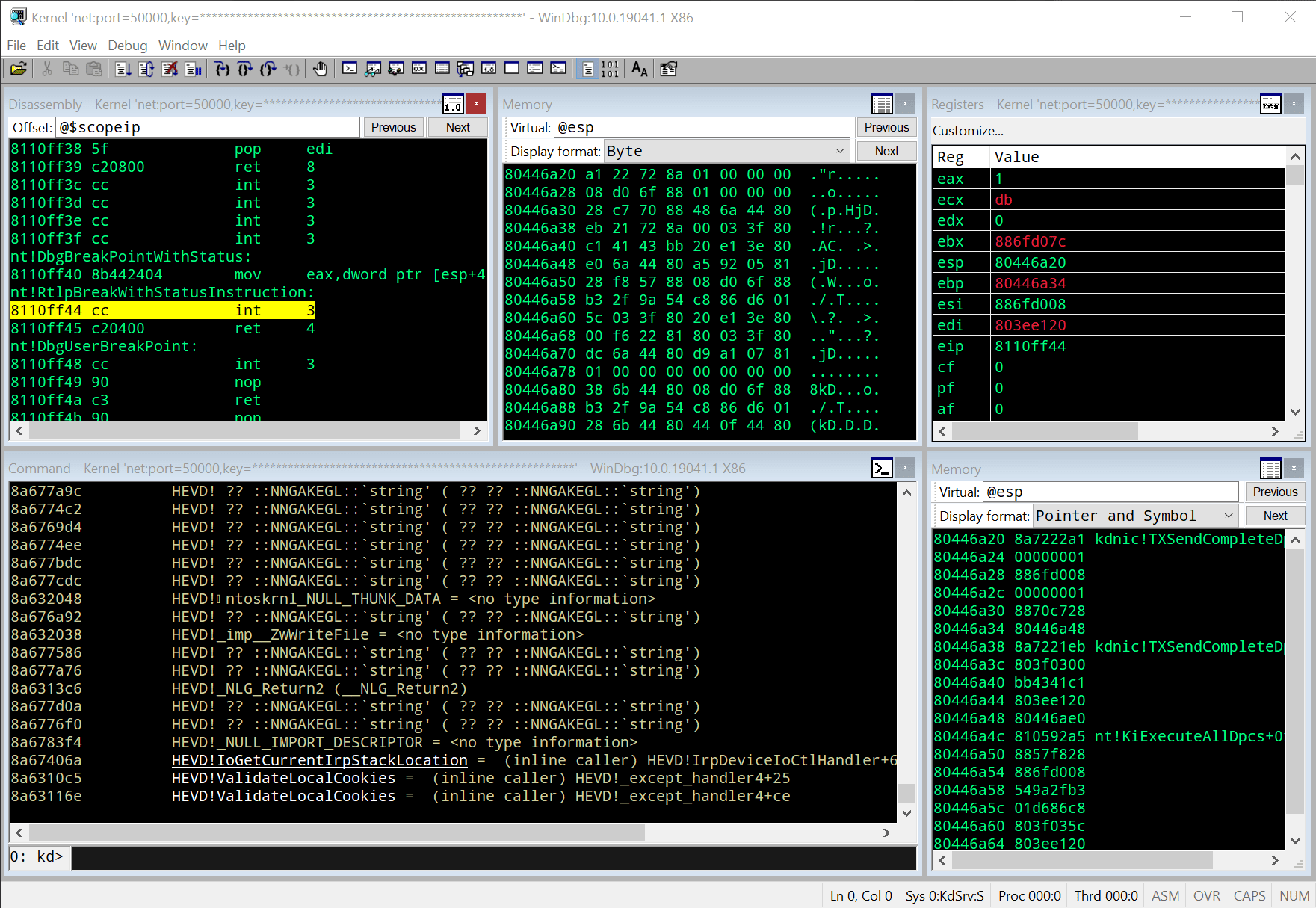Click the Command window horizontal scrollbar thumb
Screen dimensions: 1316x908
336,832
